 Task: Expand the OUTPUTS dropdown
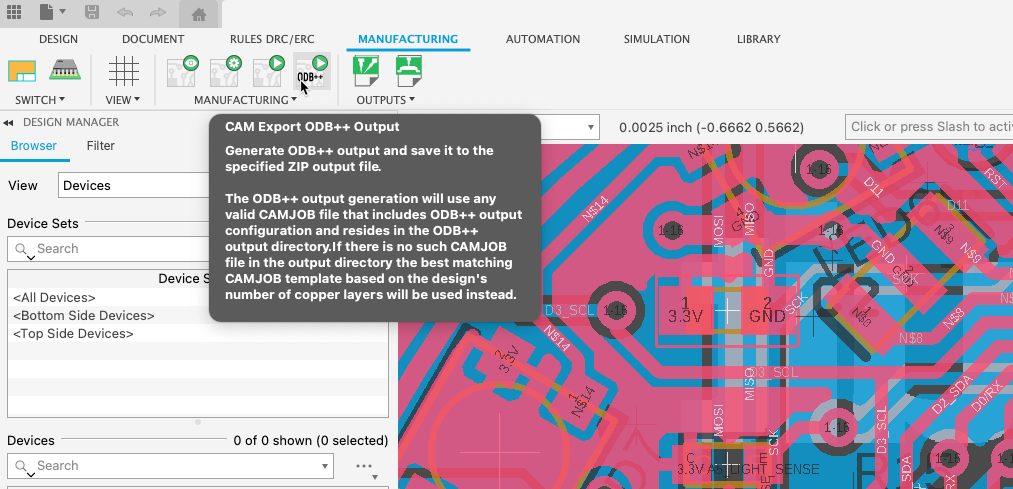tap(386, 100)
